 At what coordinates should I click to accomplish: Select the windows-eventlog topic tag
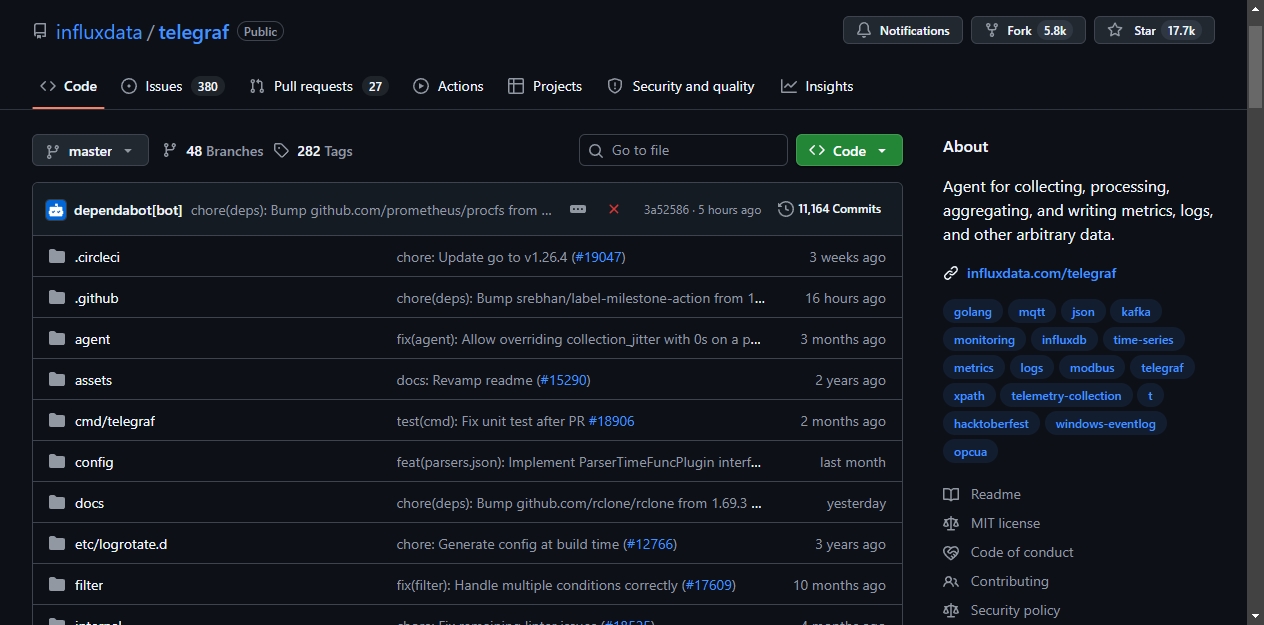pyautogui.click(x=1105, y=424)
